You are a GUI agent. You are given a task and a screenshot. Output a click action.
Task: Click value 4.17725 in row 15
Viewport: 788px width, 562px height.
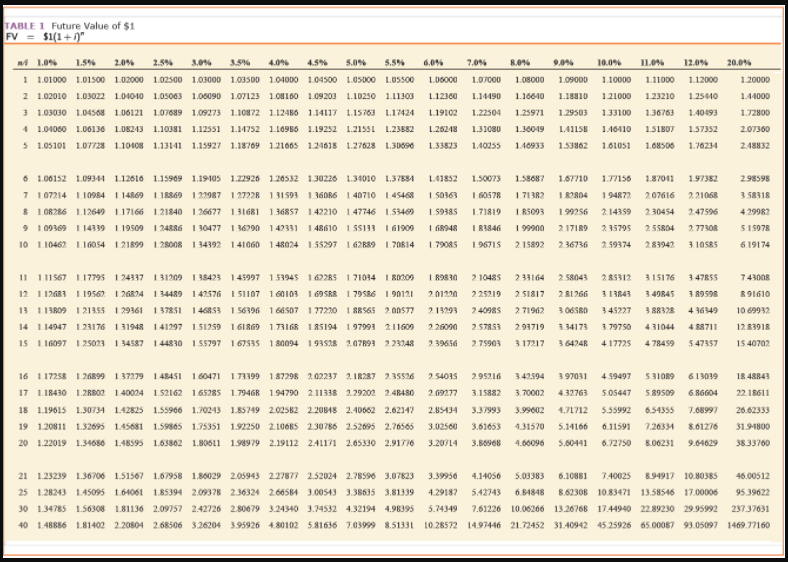tap(617, 344)
